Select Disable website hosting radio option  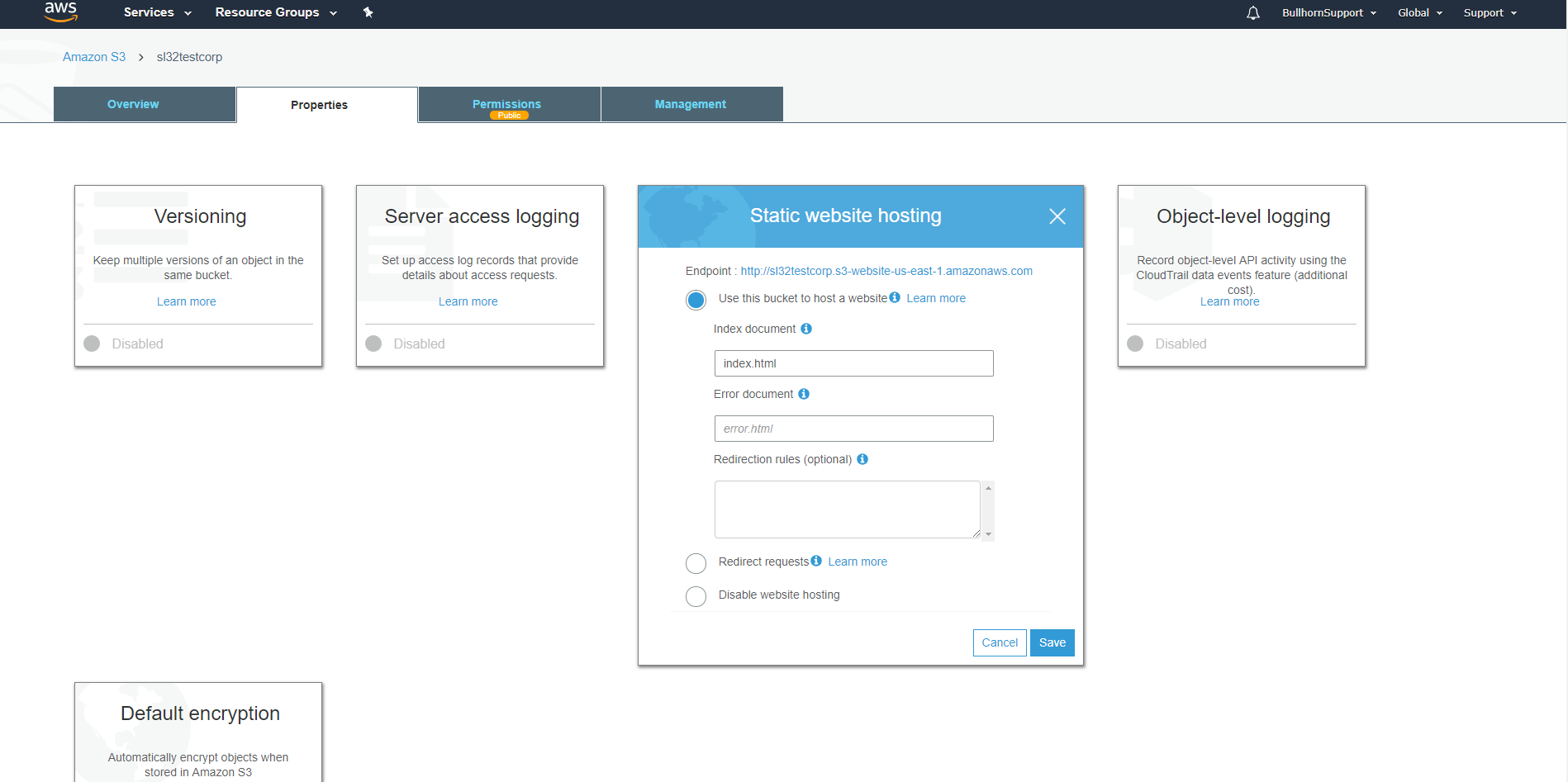(x=696, y=596)
